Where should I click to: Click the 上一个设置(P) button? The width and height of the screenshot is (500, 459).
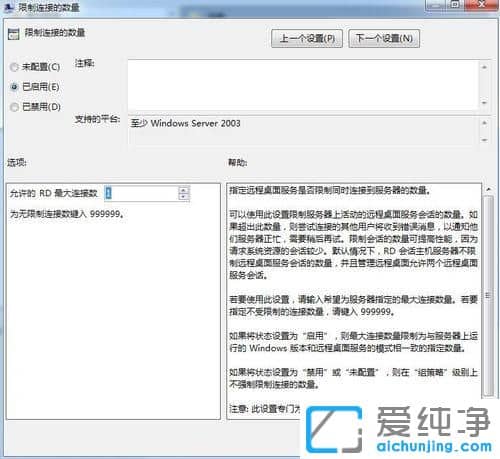point(307,38)
